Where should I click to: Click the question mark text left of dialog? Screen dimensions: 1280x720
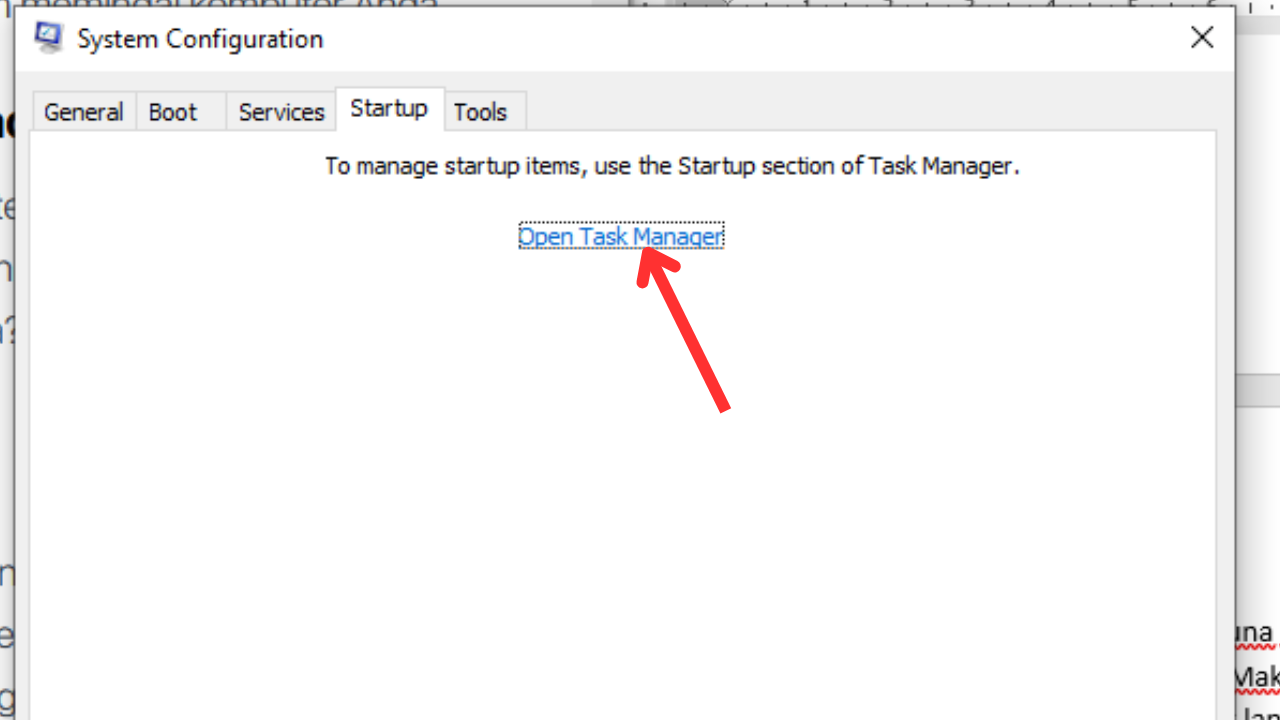pyautogui.click(x=7, y=330)
